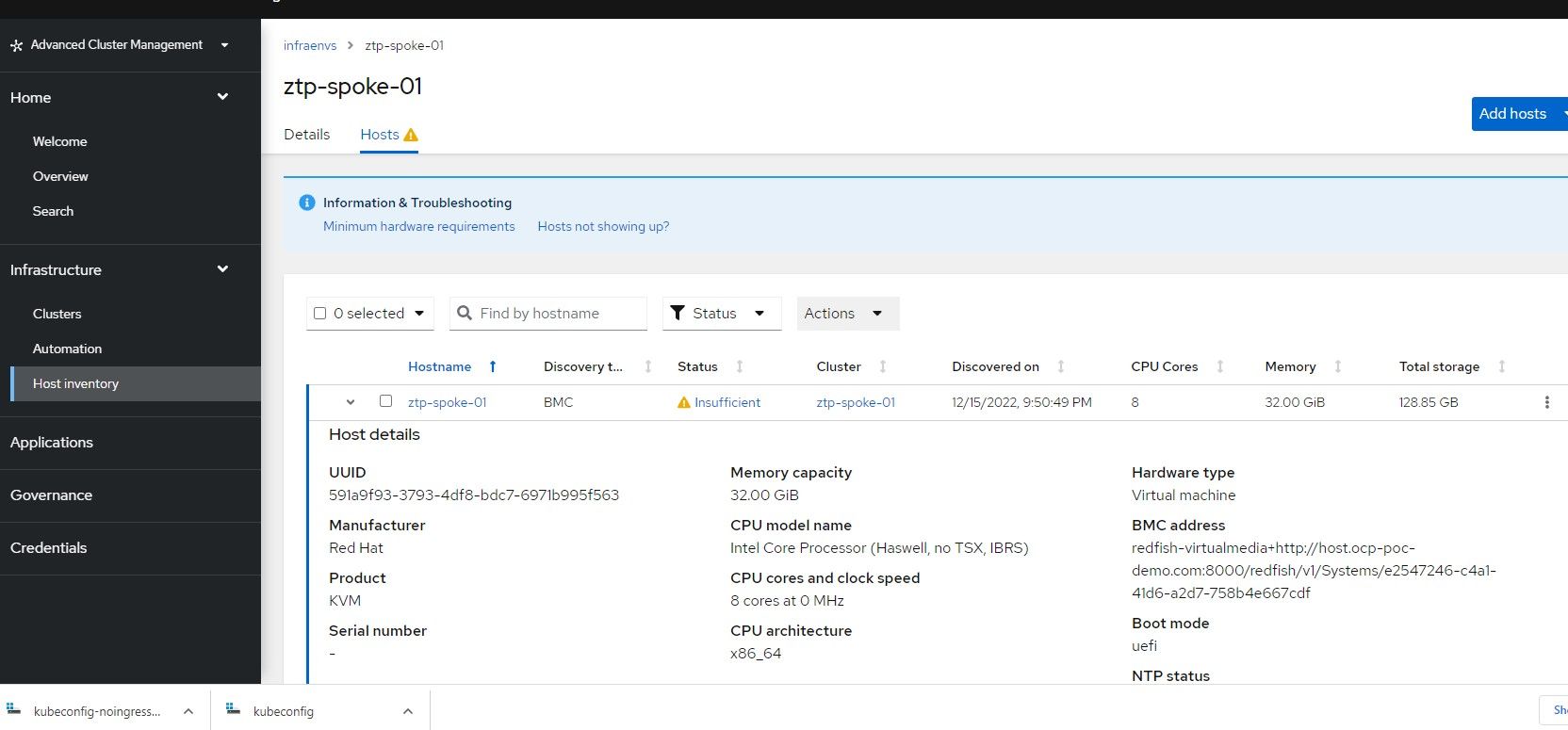Open the Status filter dropdown
This screenshot has height=730, width=1568.
point(722,314)
